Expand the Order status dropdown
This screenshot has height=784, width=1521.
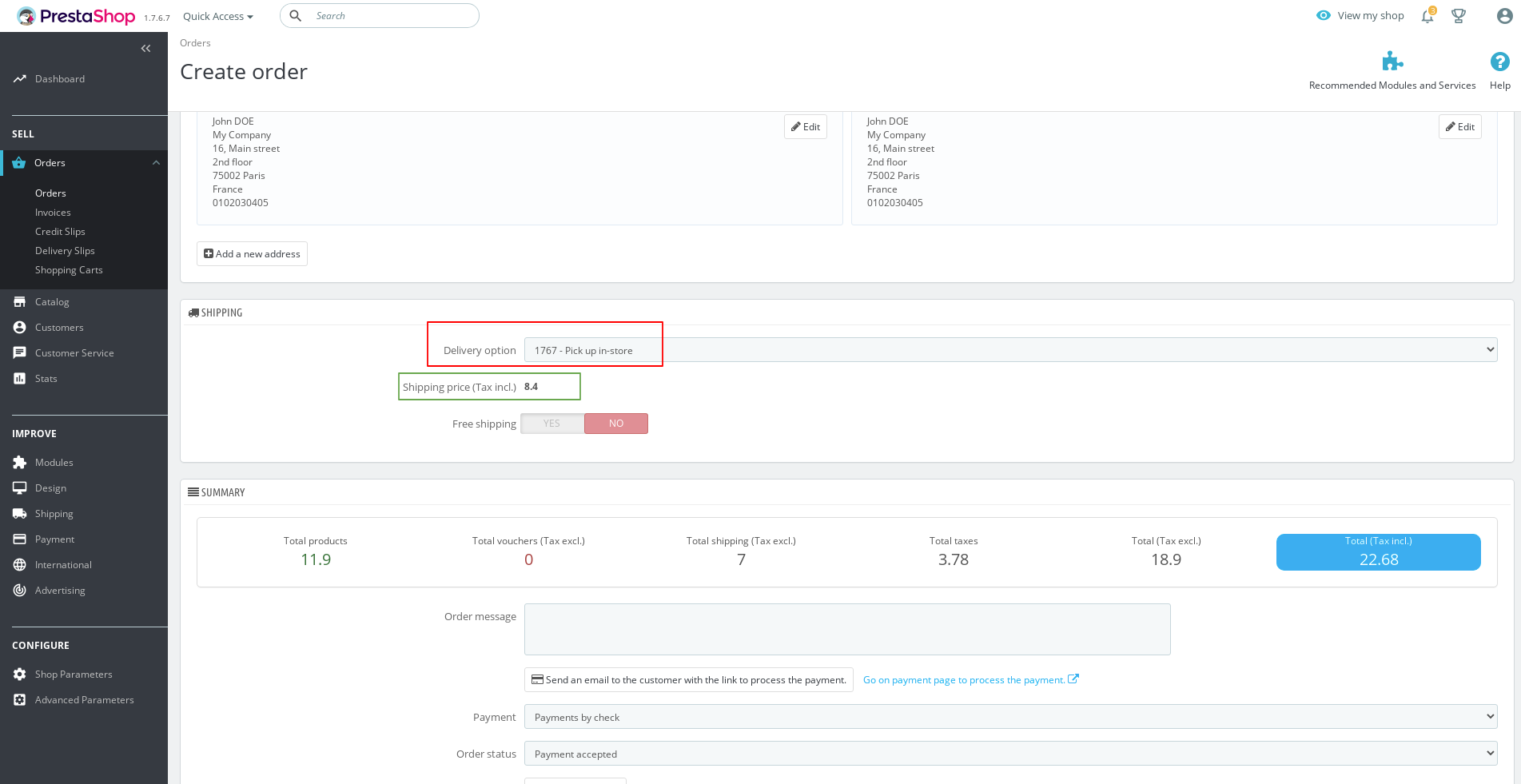pyautogui.click(x=1009, y=753)
